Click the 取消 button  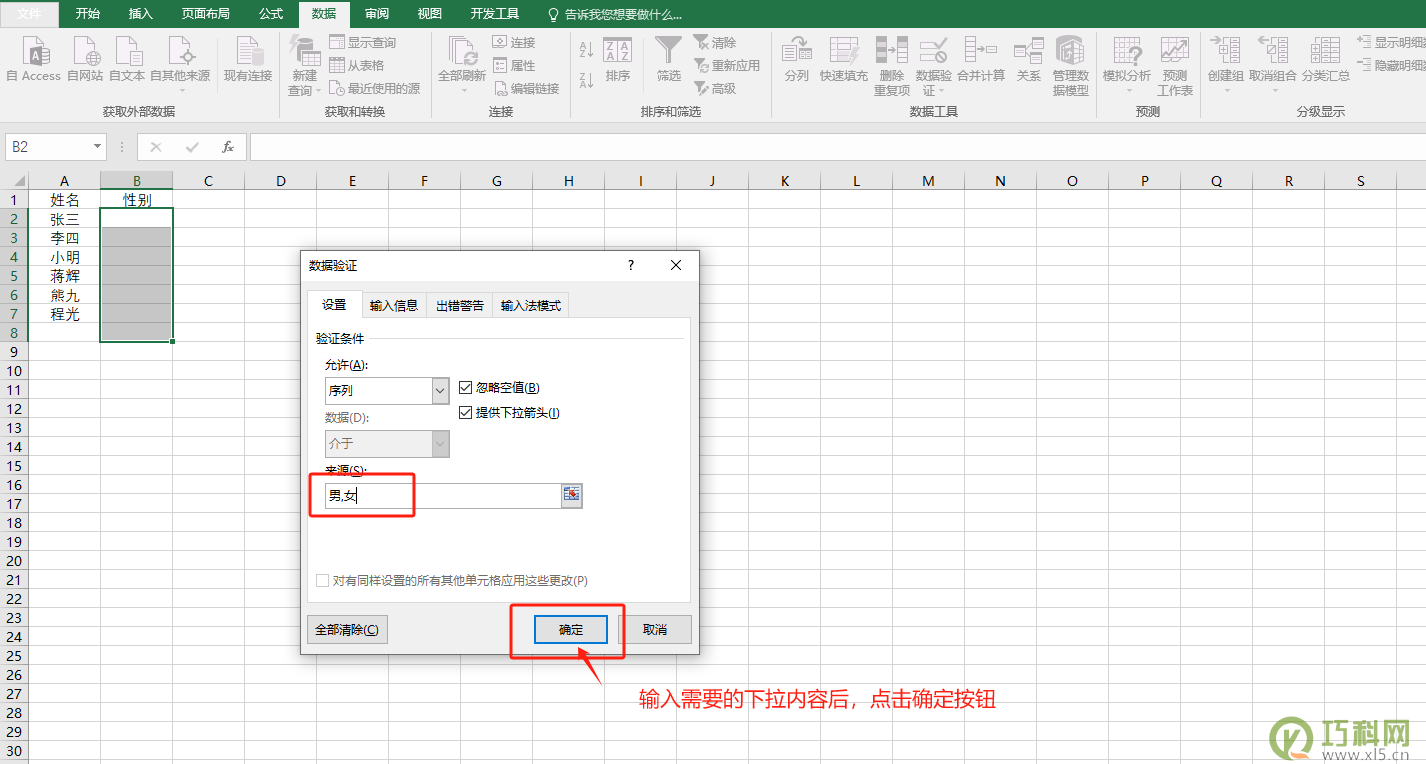(654, 629)
